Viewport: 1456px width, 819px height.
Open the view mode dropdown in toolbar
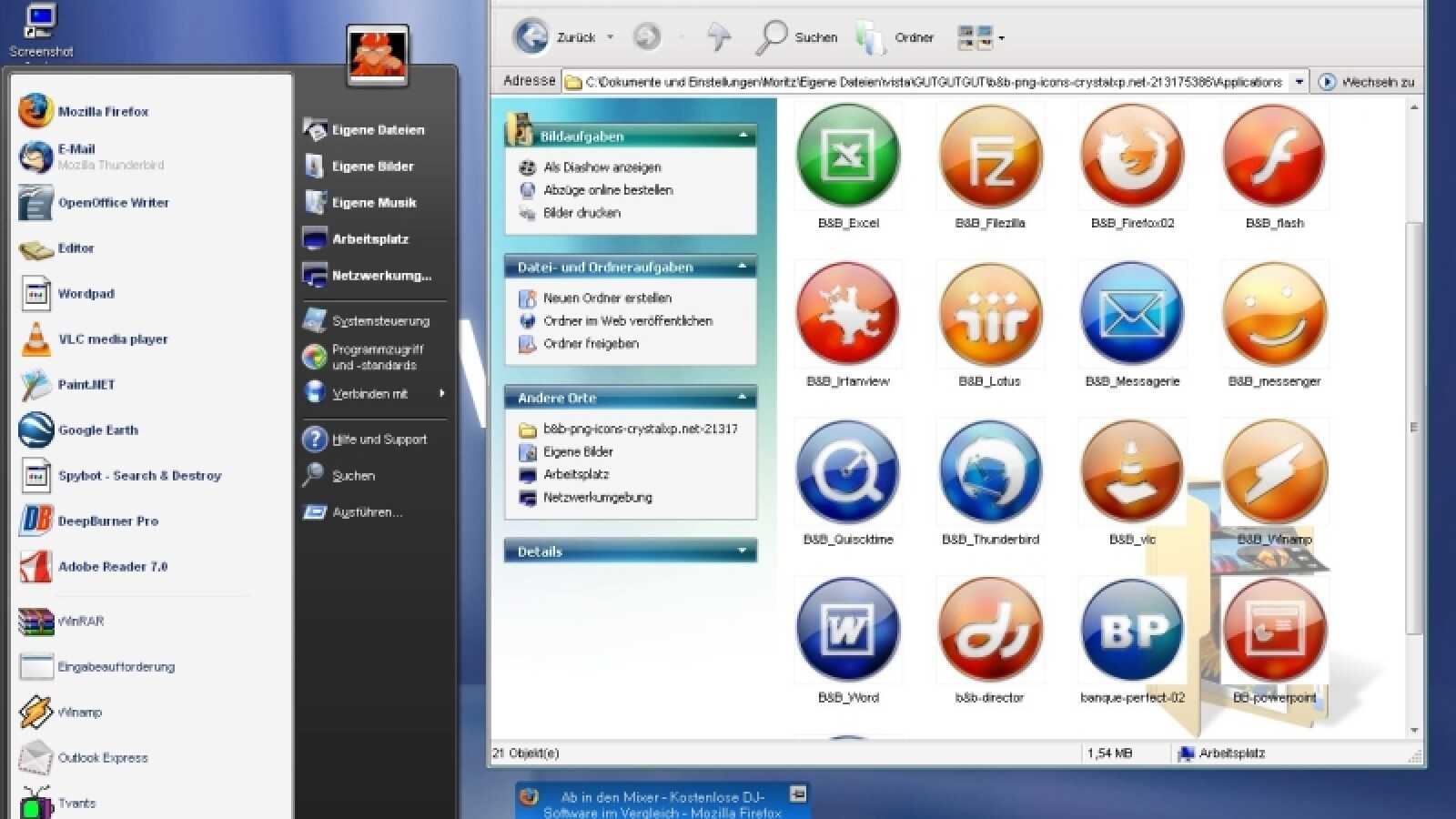tap(1001, 38)
